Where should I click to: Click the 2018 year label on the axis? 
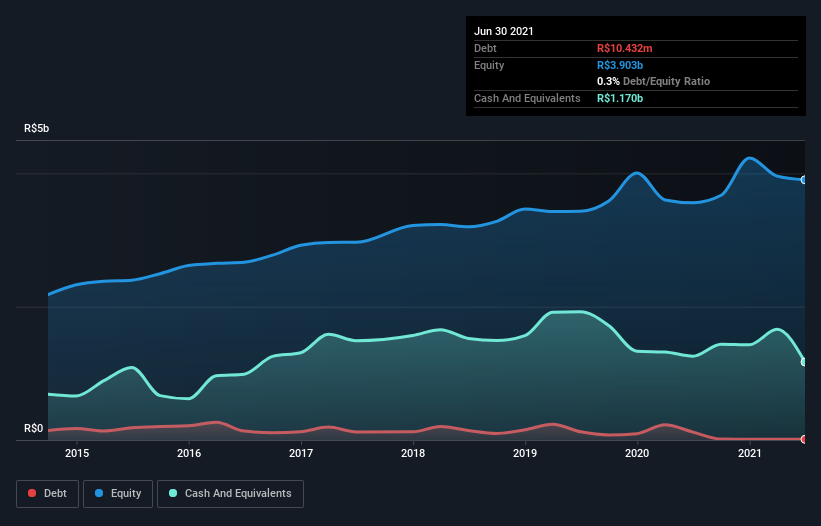click(x=413, y=454)
